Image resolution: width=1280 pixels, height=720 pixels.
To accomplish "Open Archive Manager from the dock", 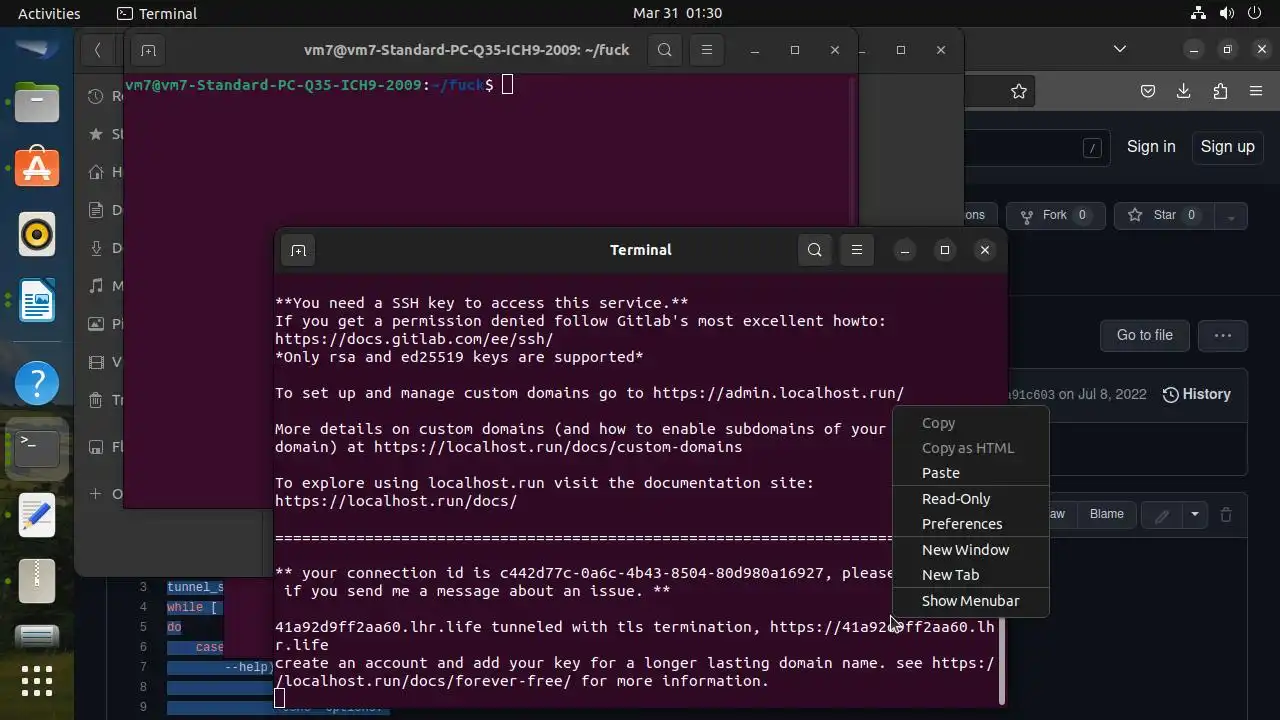I will tap(37, 581).
